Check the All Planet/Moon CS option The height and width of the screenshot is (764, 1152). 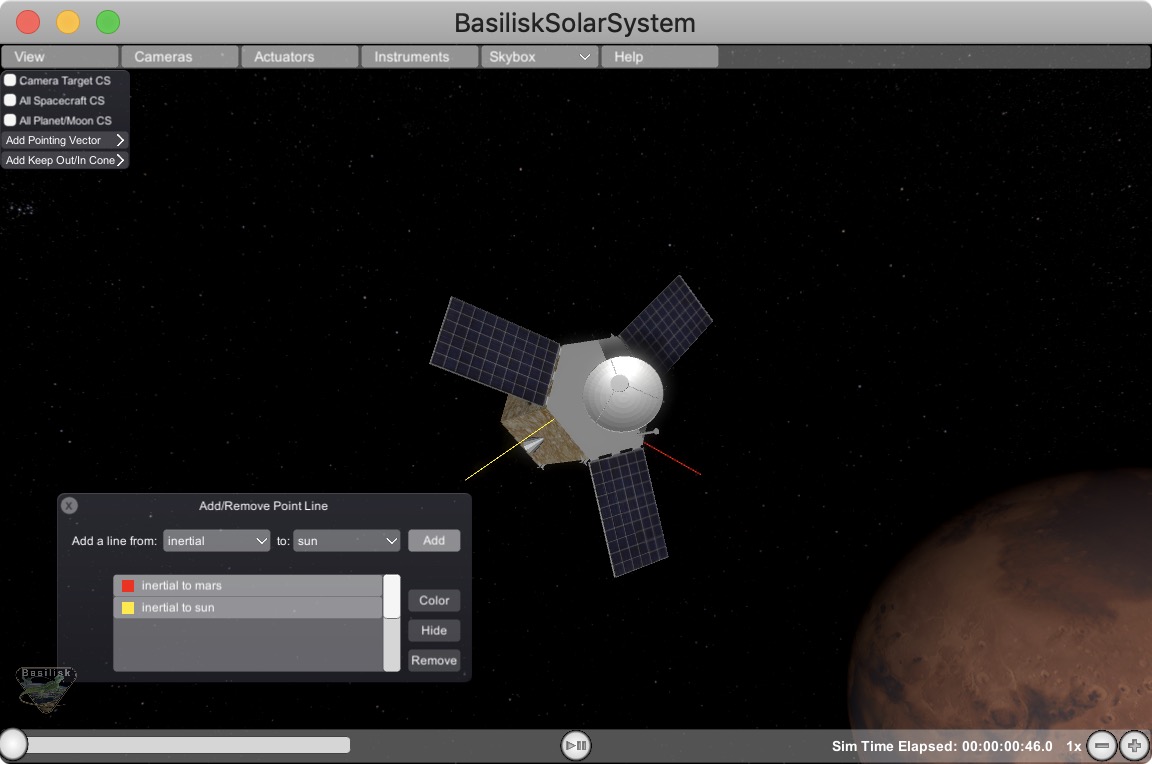tap(10, 120)
